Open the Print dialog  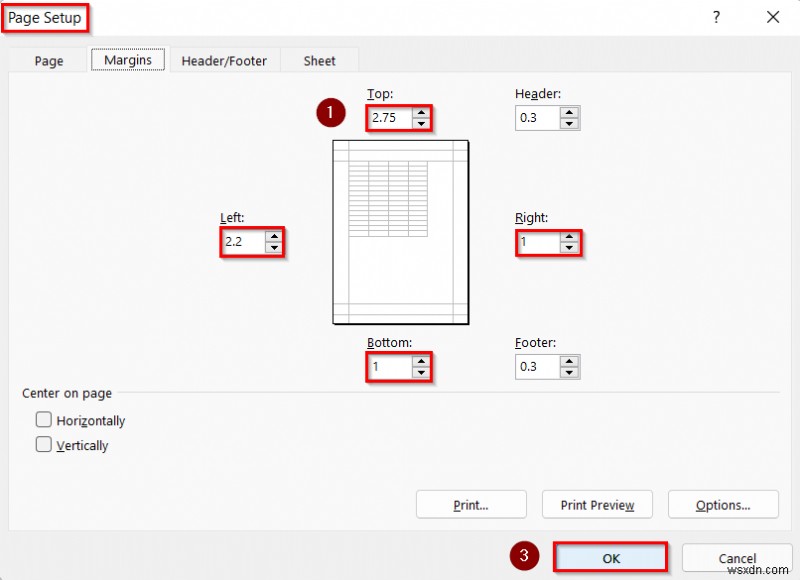(470, 504)
